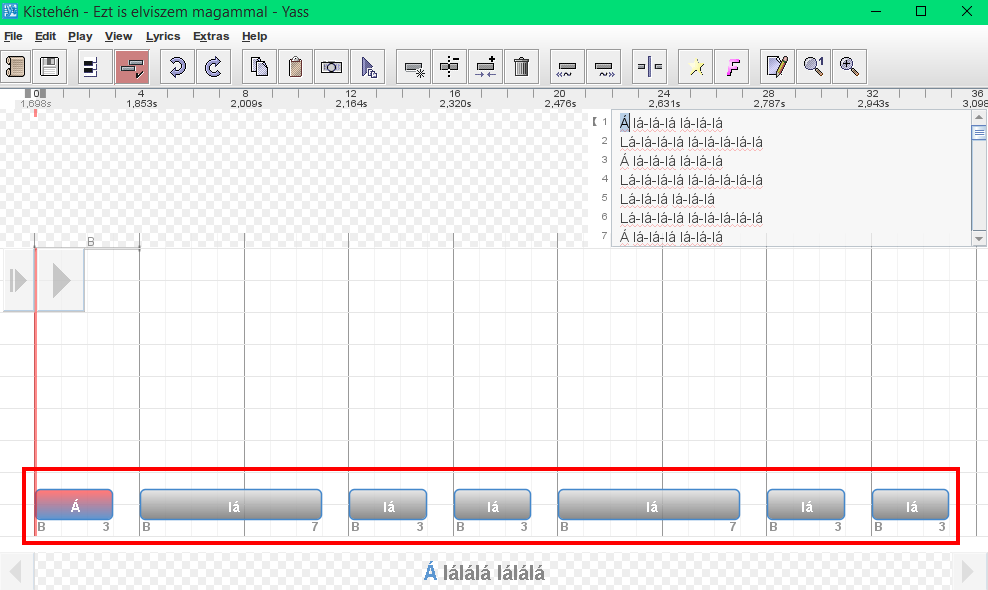
Task: Click the current line text 'Á lálálá lálálá'
Action: point(484,572)
